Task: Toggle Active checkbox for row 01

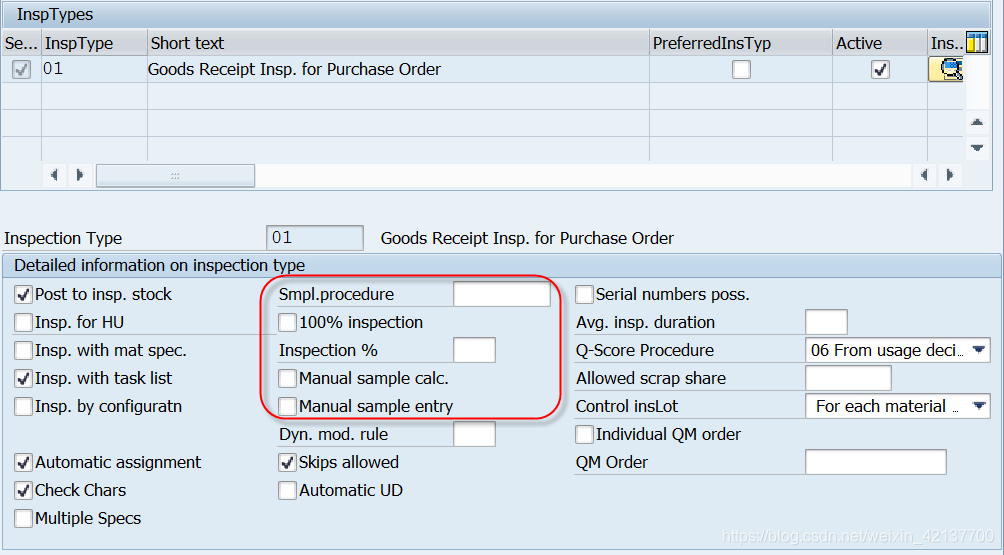Action: [x=880, y=69]
